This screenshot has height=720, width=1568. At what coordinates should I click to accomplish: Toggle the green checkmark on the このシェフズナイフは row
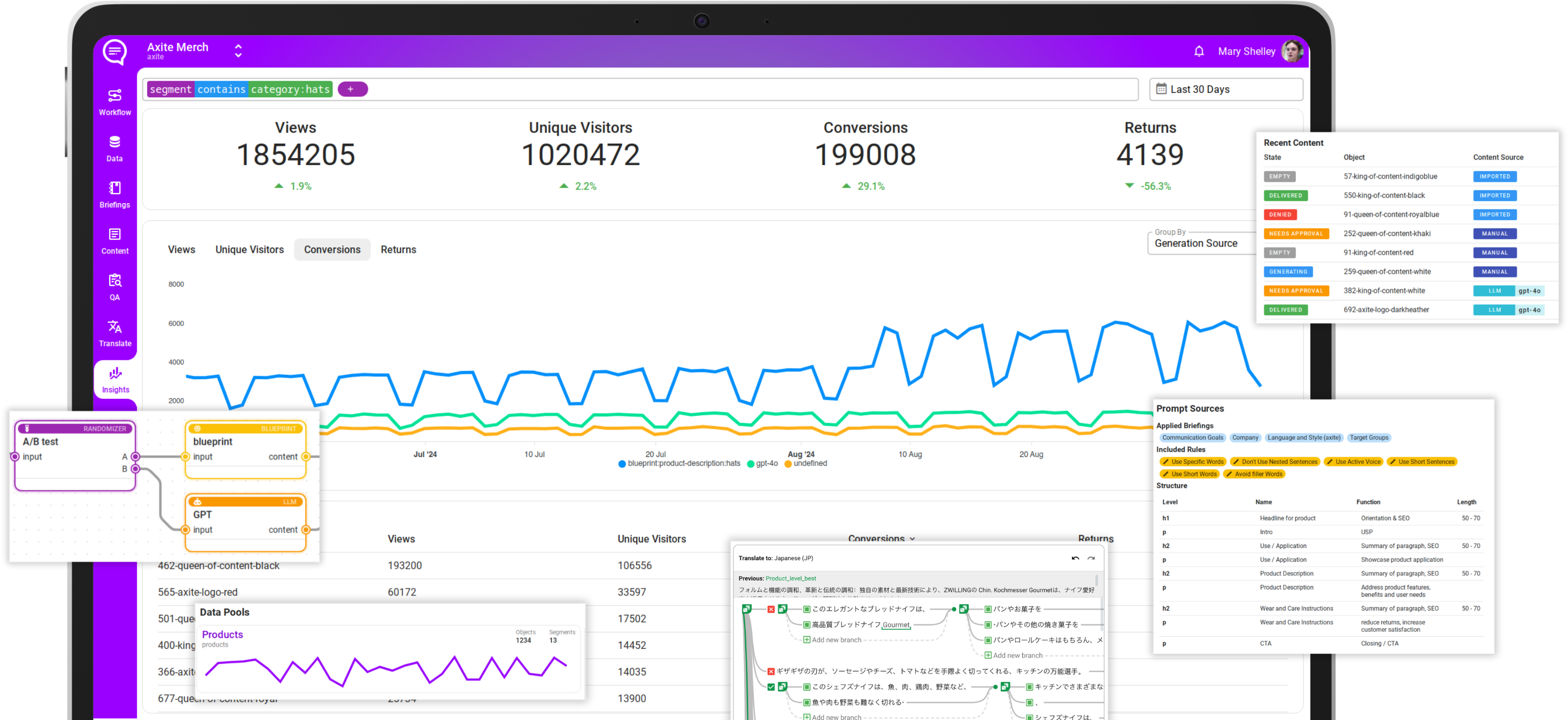coord(770,686)
